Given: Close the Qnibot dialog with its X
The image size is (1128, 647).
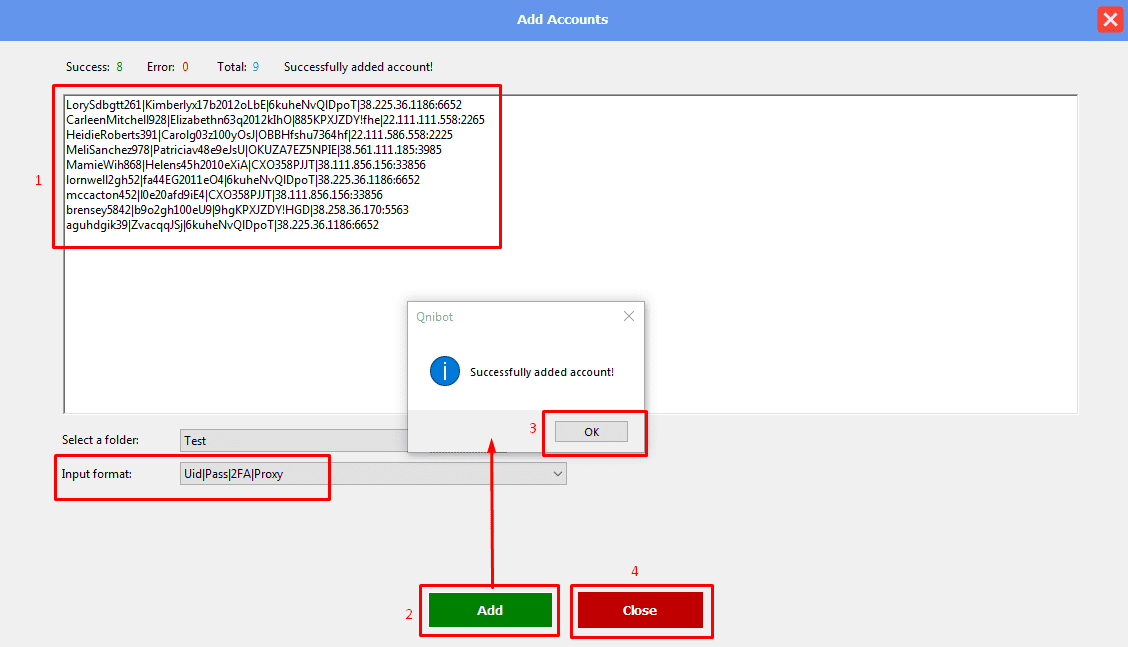Looking at the screenshot, I should [628, 316].
